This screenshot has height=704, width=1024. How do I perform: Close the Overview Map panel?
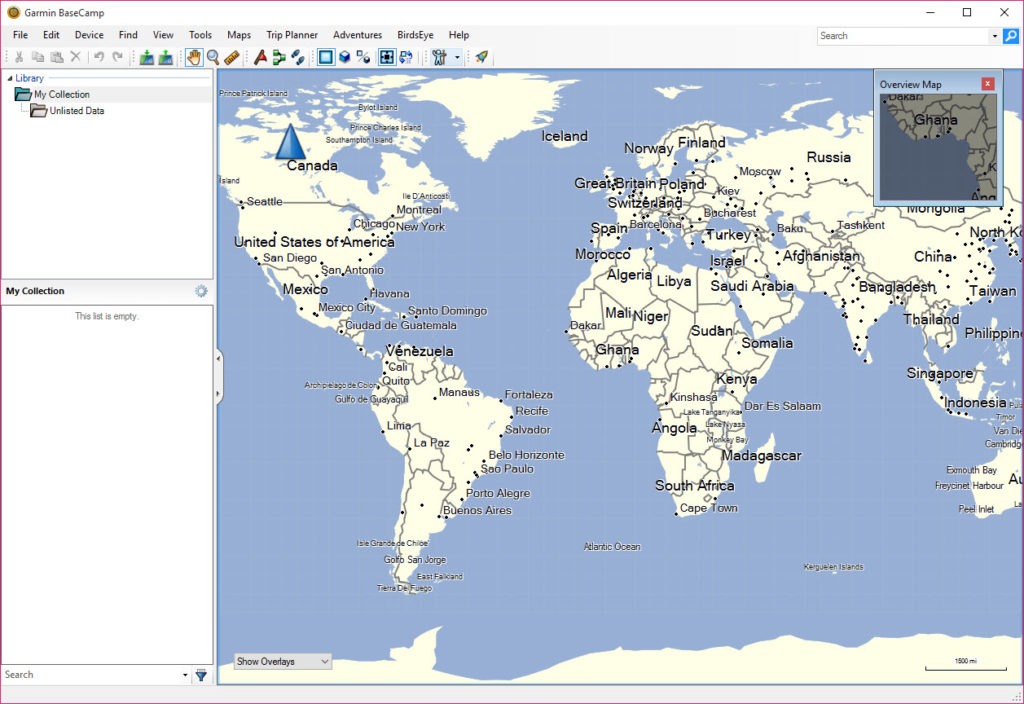click(988, 84)
